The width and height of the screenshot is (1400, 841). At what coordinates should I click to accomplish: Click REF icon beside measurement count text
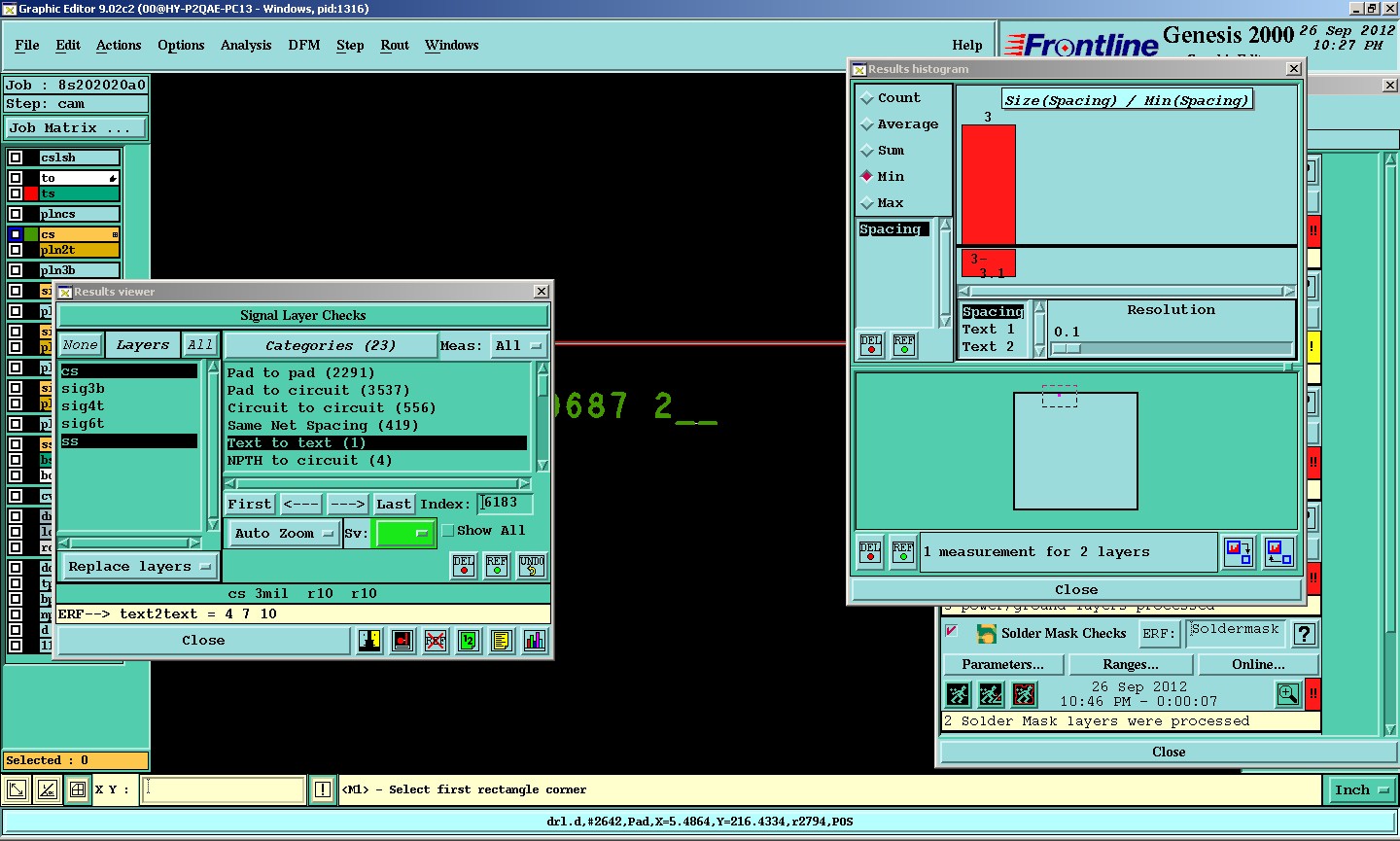coord(903,552)
